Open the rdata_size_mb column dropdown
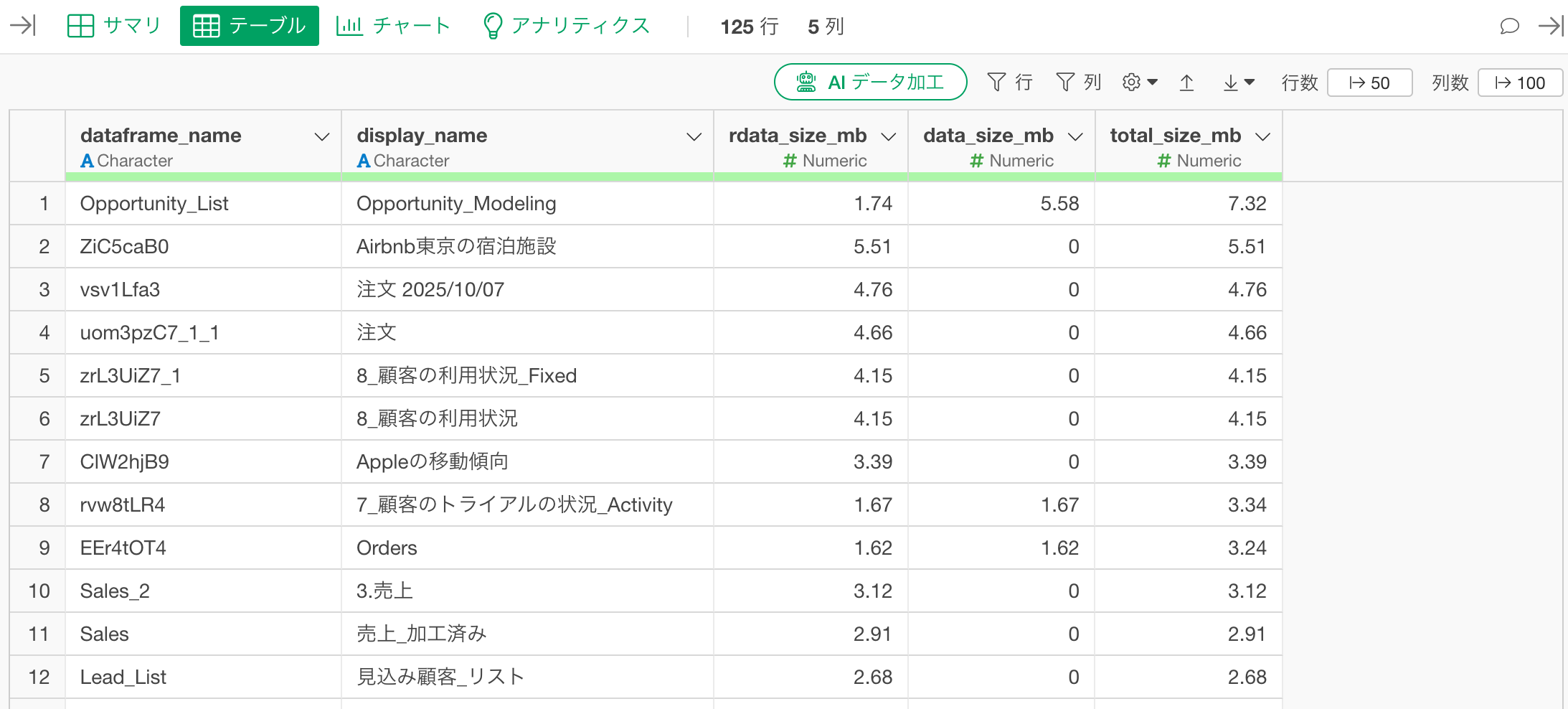1568x709 pixels. coord(889,137)
